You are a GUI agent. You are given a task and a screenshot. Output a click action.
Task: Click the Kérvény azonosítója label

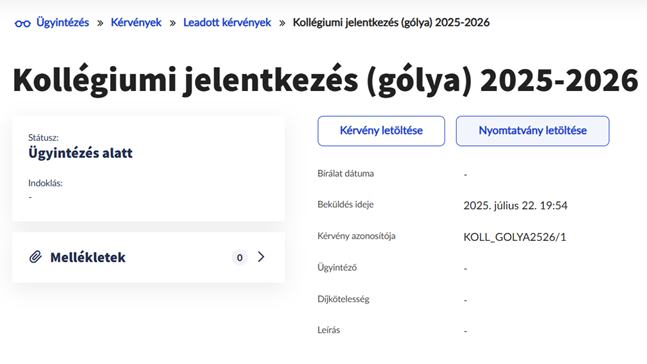(357, 236)
